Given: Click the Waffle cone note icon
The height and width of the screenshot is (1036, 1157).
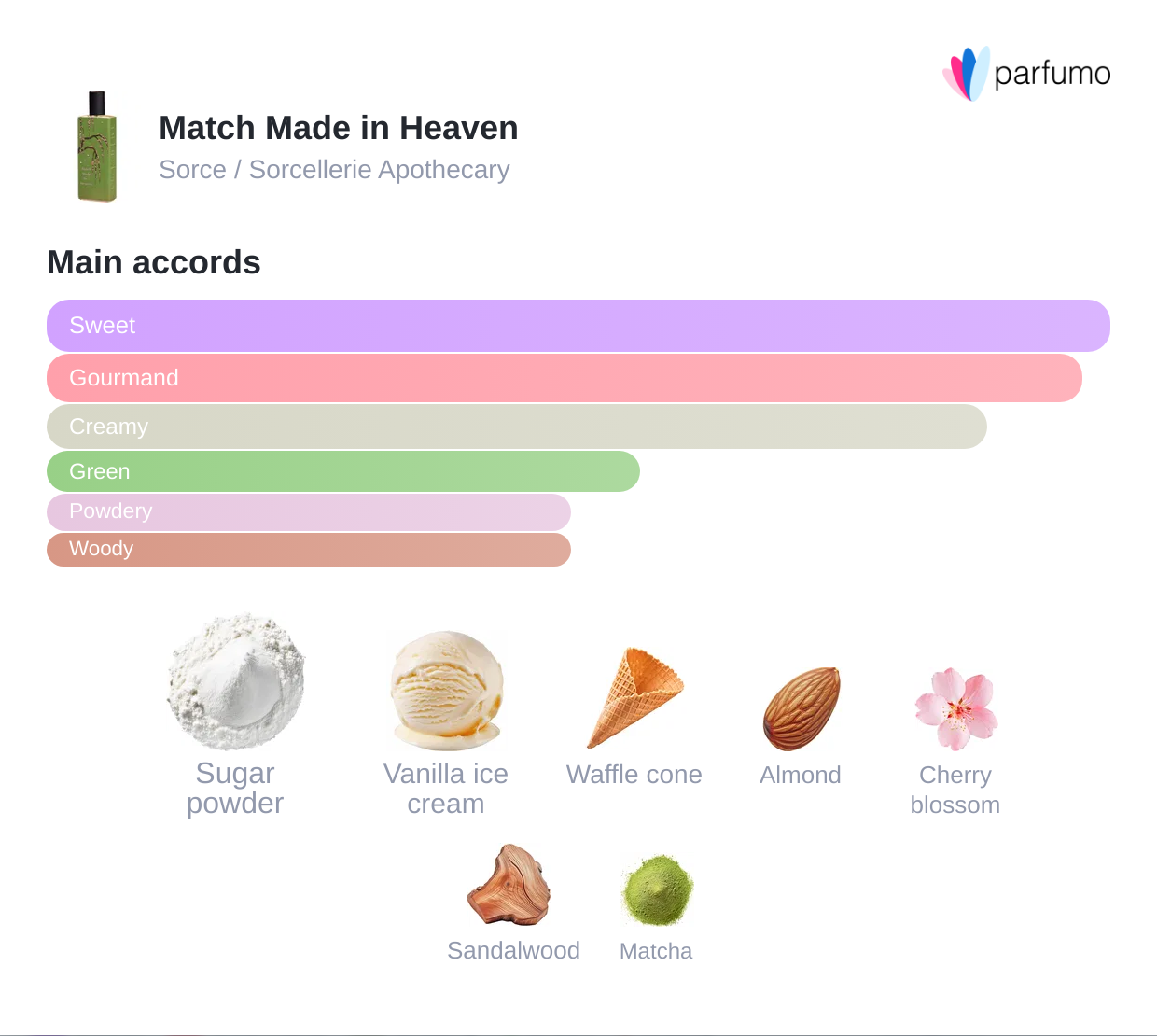Looking at the screenshot, I should [635, 696].
